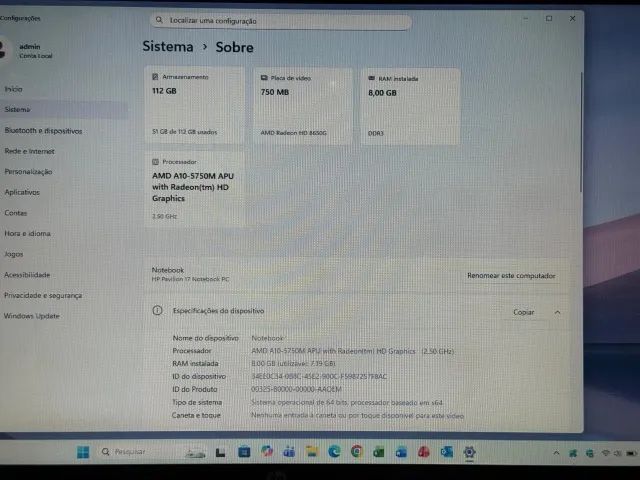This screenshot has height=480, width=640.
Task: Open the Windows Start menu
Action: (x=83, y=452)
